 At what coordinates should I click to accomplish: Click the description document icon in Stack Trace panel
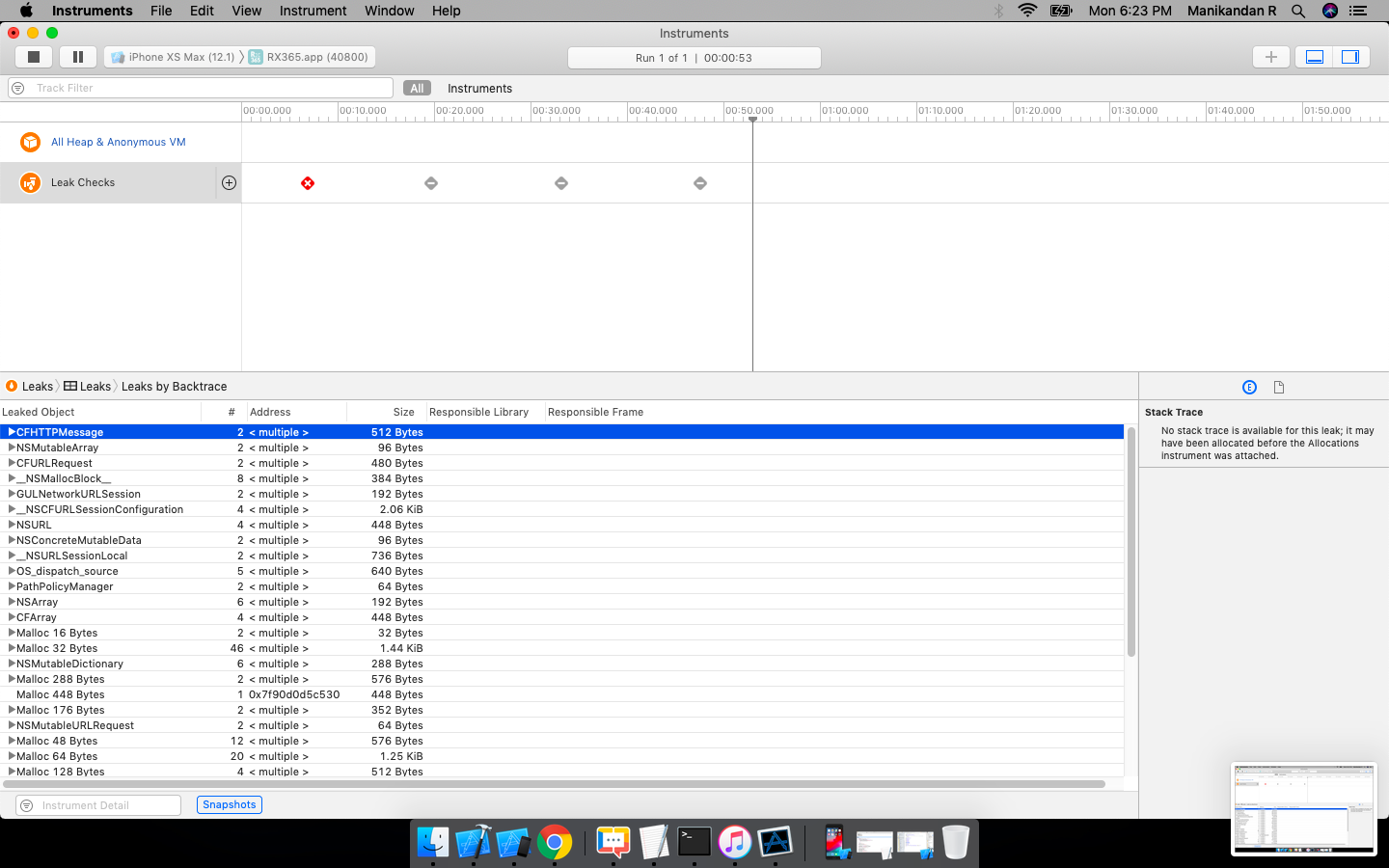(x=1279, y=386)
